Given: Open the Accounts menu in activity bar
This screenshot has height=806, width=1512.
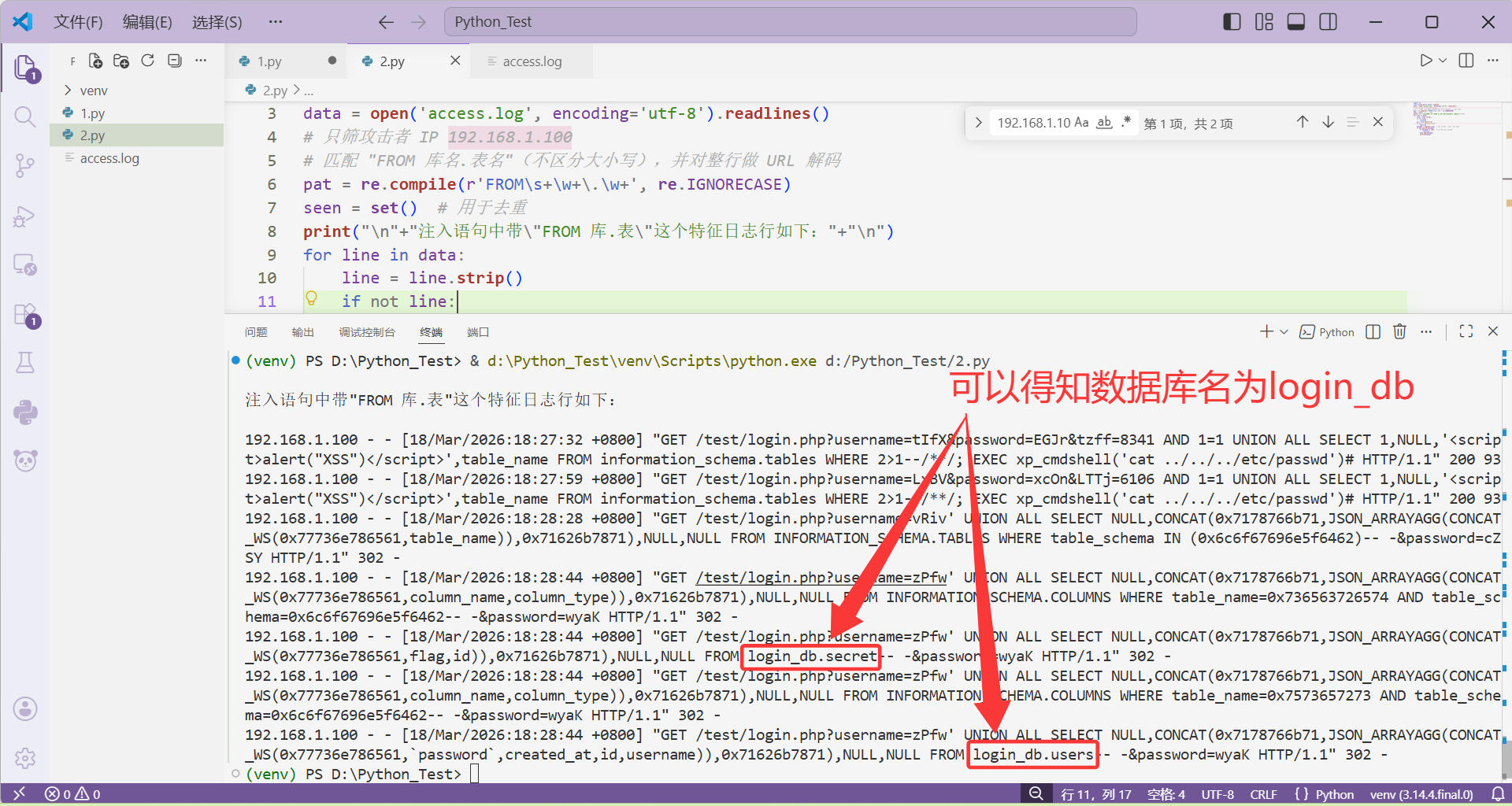Looking at the screenshot, I should click(25, 709).
